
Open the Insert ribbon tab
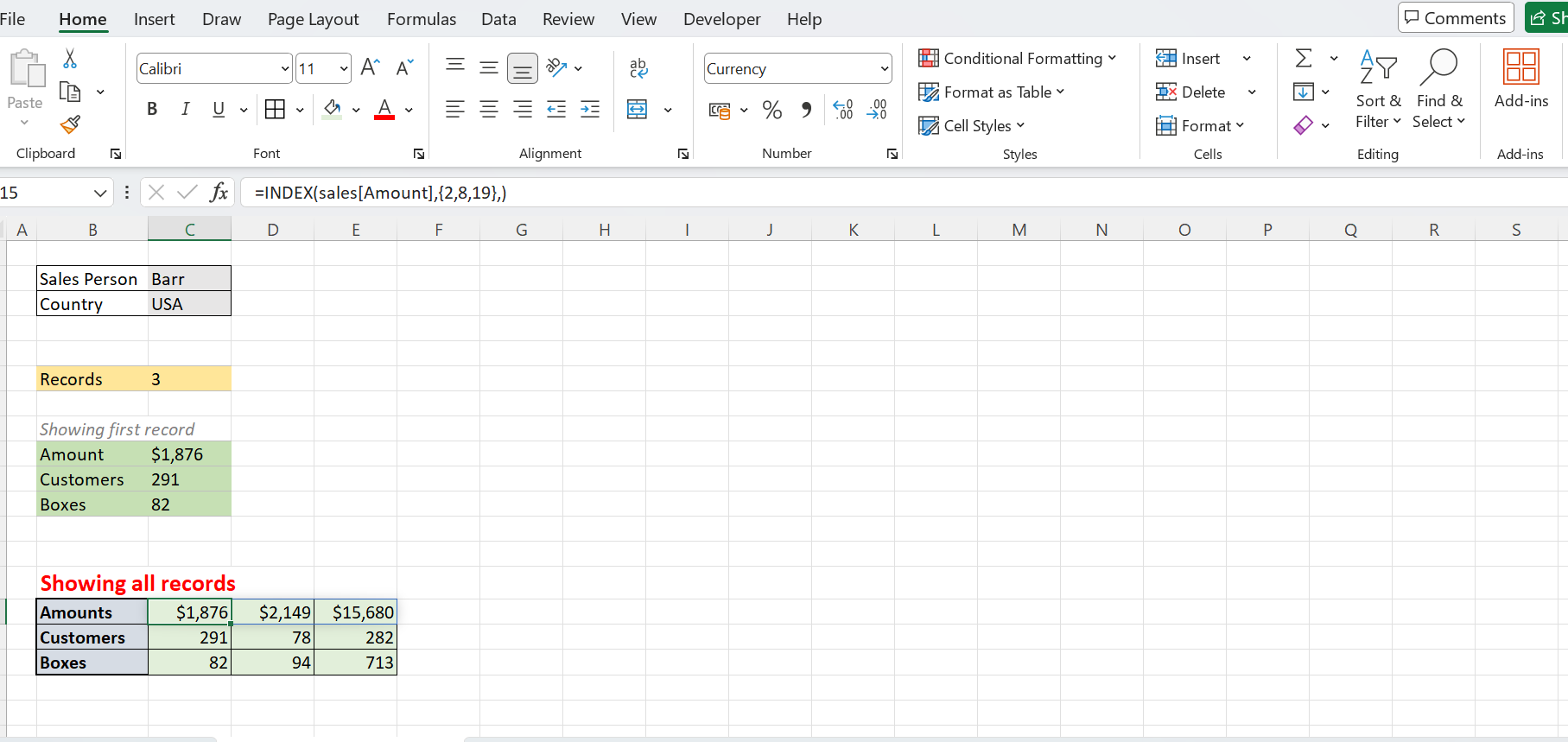pyautogui.click(x=154, y=19)
